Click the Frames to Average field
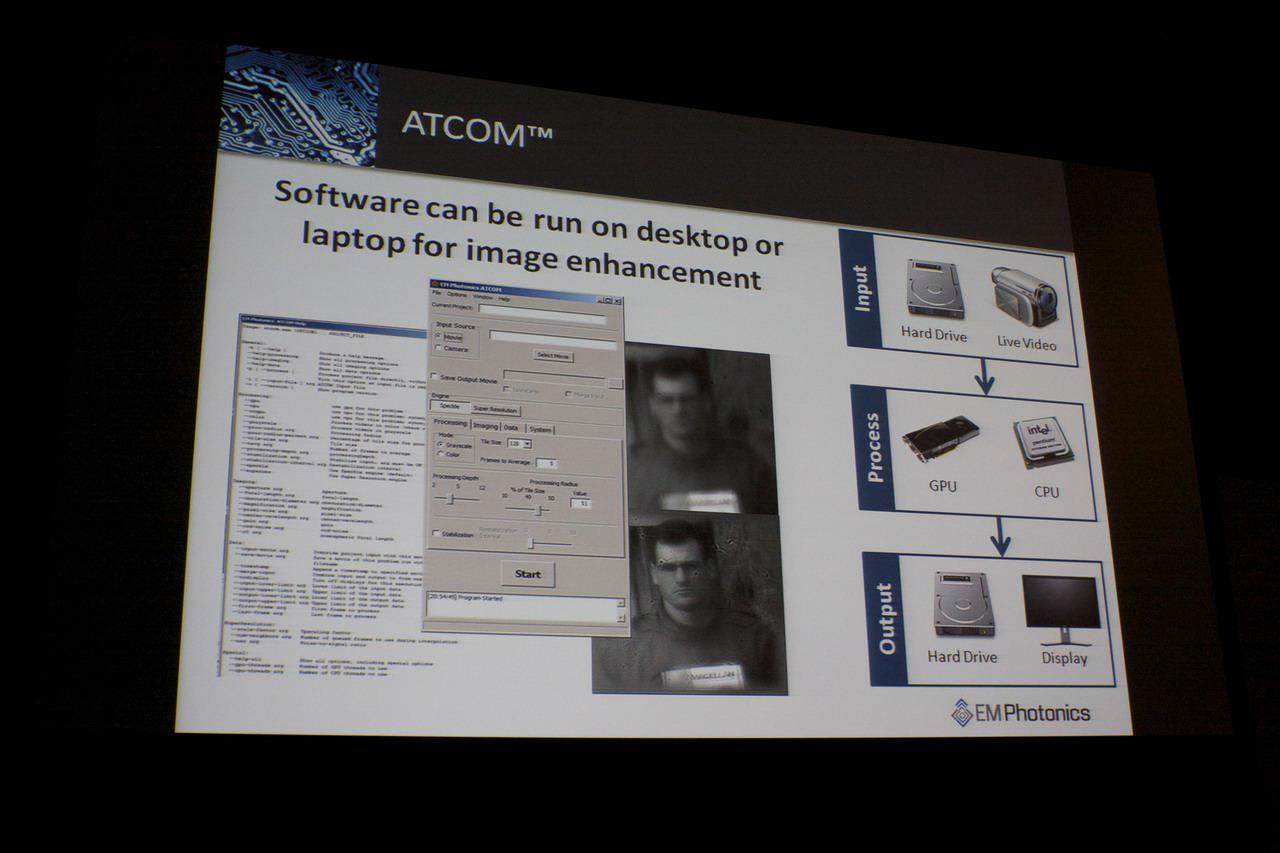Screen dimensions: 1280x853 pos(547,463)
